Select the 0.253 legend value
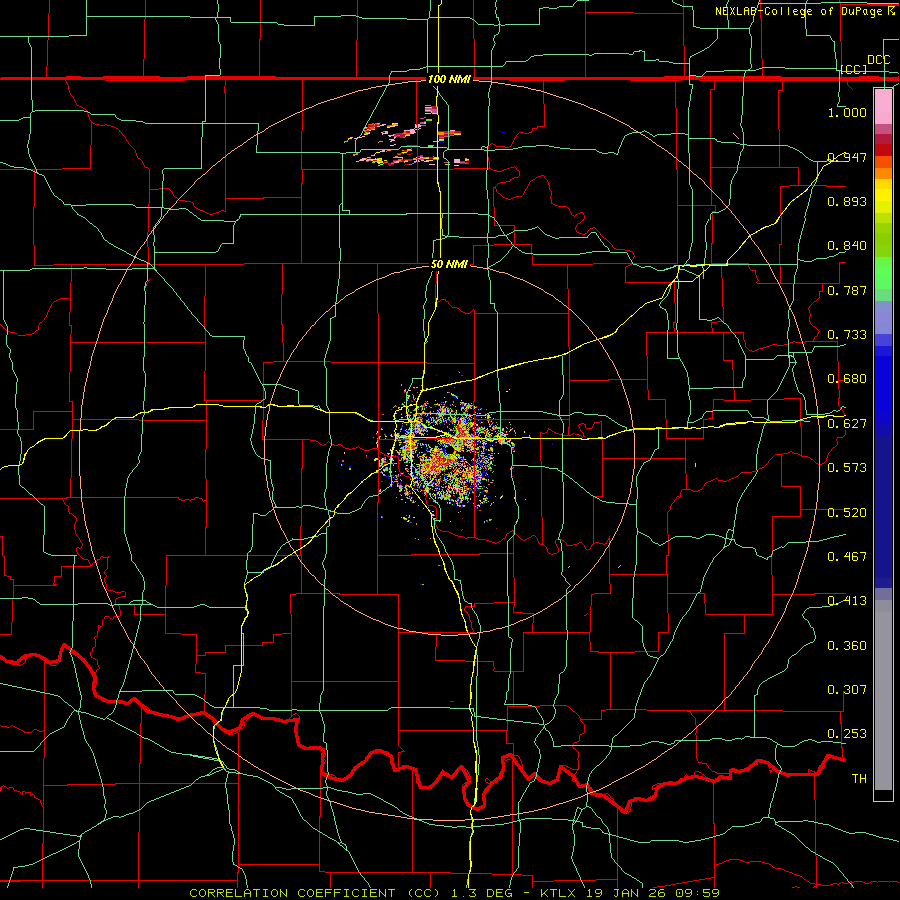The width and height of the screenshot is (900, 900). 847,734
